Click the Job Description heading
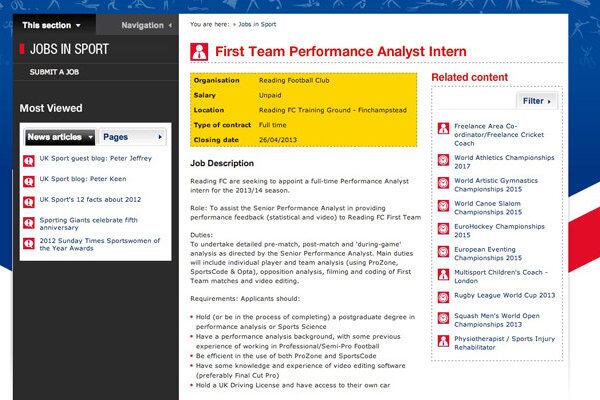Screen dimensions: 600x400 pos(222,163)
